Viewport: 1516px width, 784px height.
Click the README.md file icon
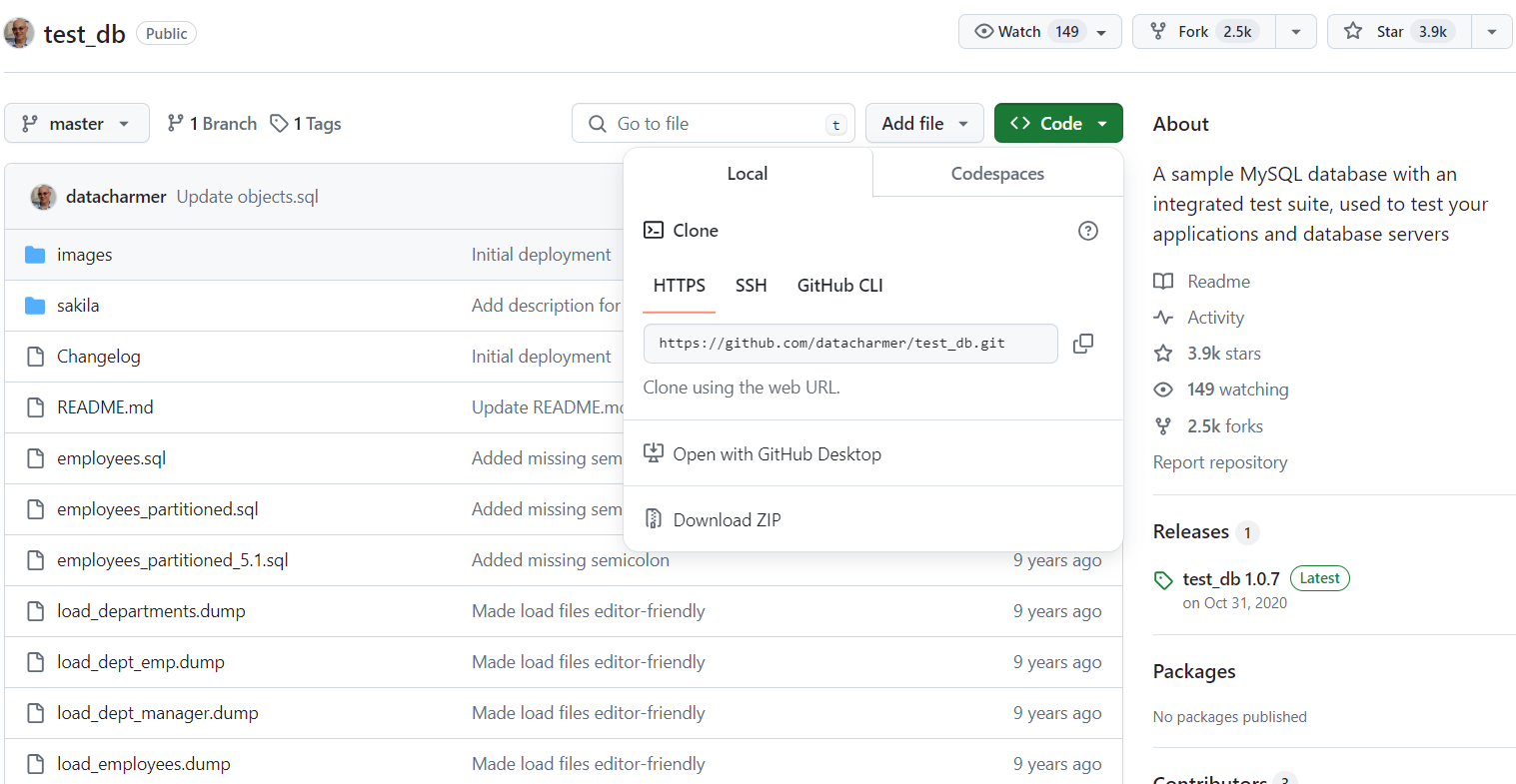pyautogui.click(x=35, y=407)
